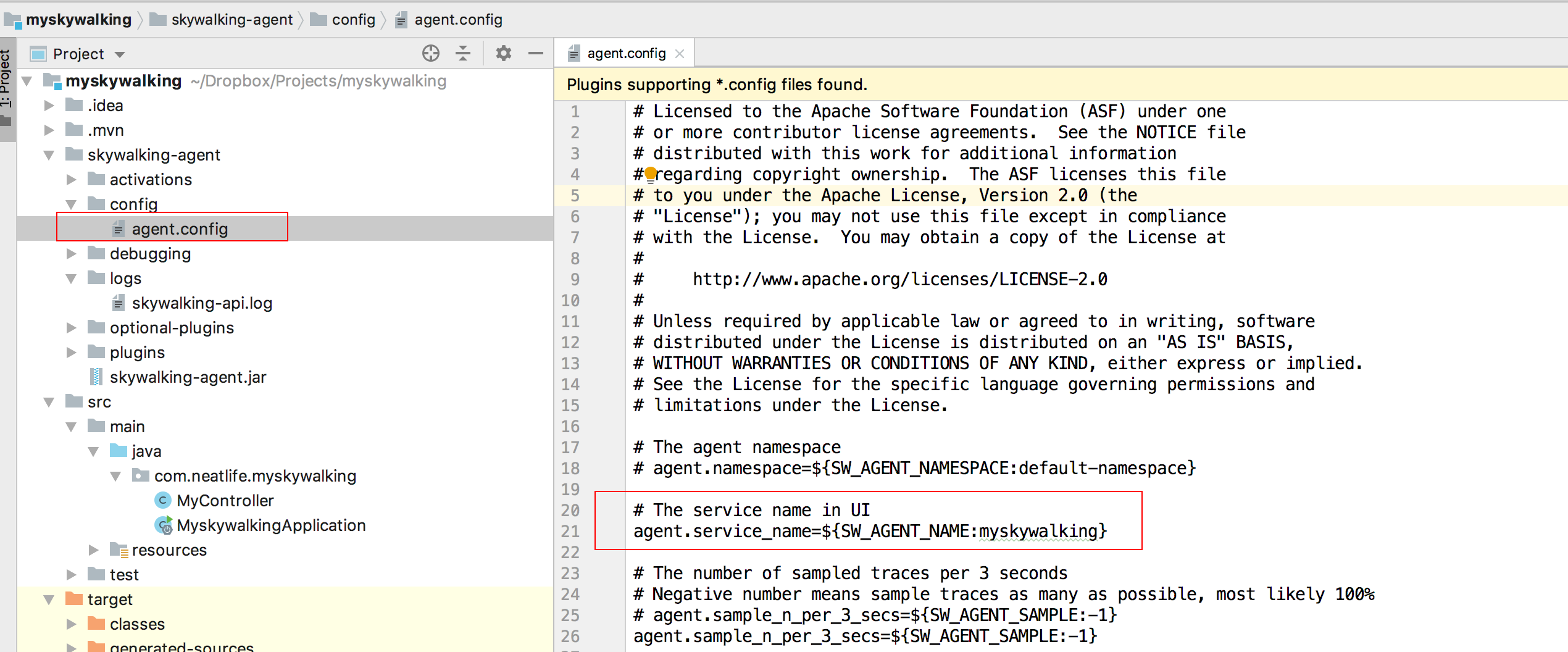Collapse the target folder
The image size is (1568, 652).
[x=49, y=600]
